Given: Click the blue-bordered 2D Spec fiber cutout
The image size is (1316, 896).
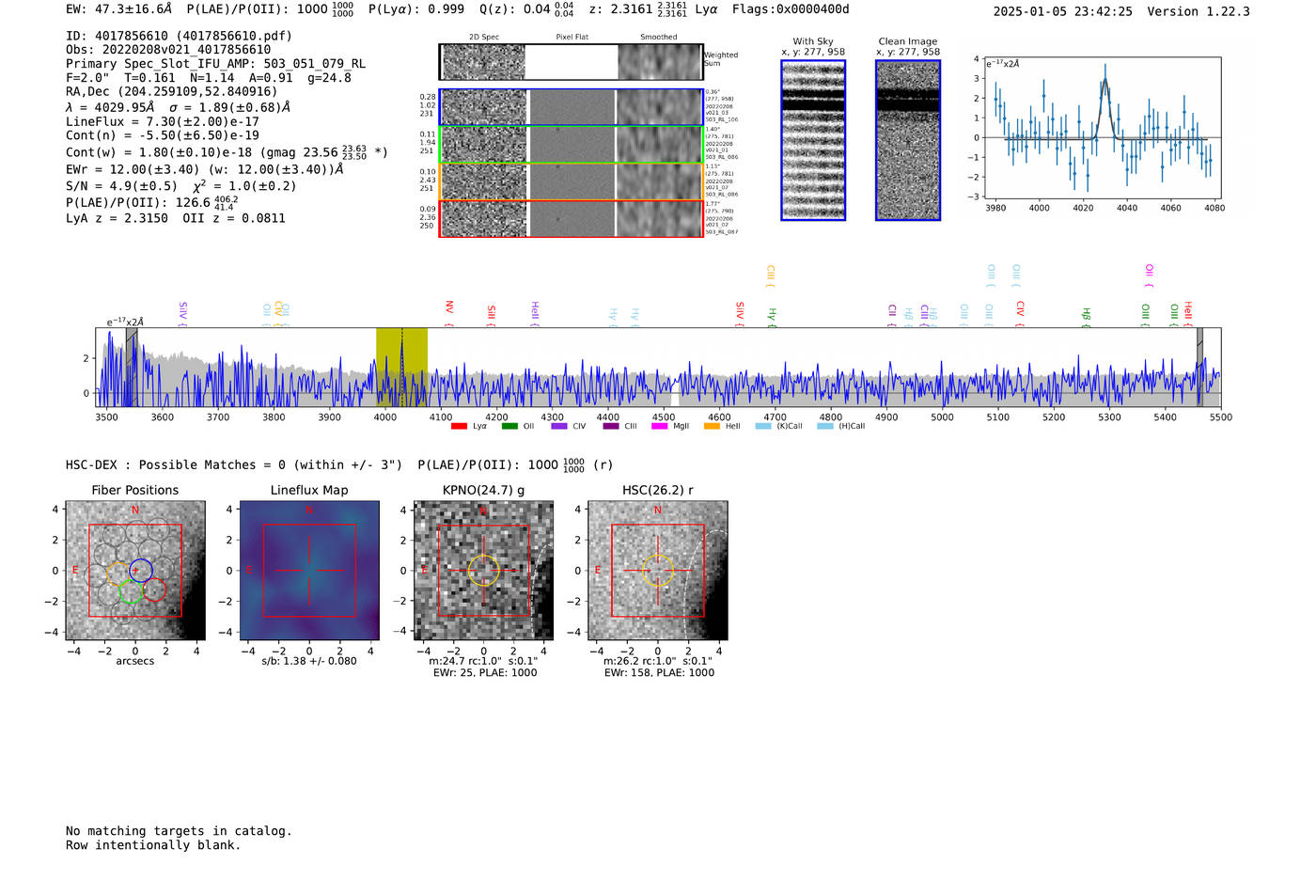Looking at the screenshot, I should [484, 107].
